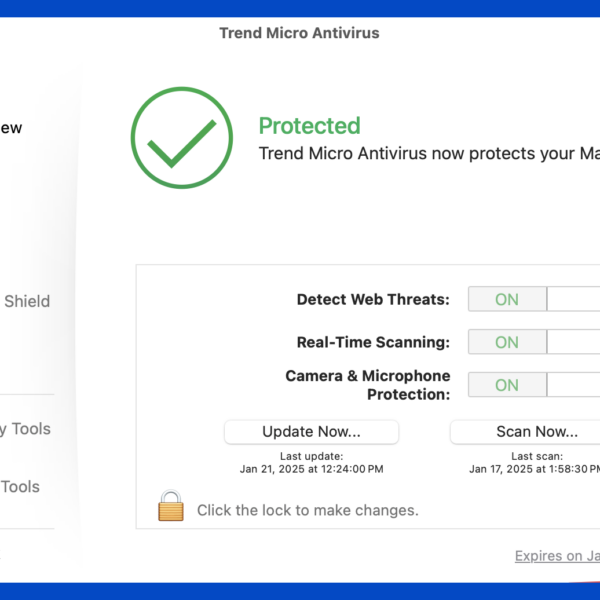Click the Trend Micro Antivirus window title

tap(299, 33)
